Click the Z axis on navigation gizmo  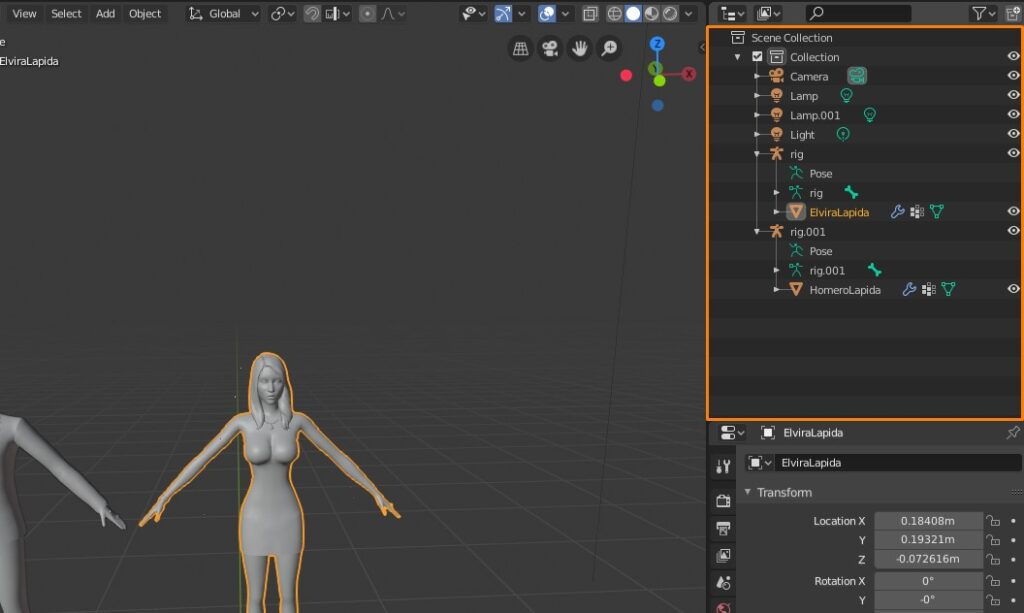(657, 44)
